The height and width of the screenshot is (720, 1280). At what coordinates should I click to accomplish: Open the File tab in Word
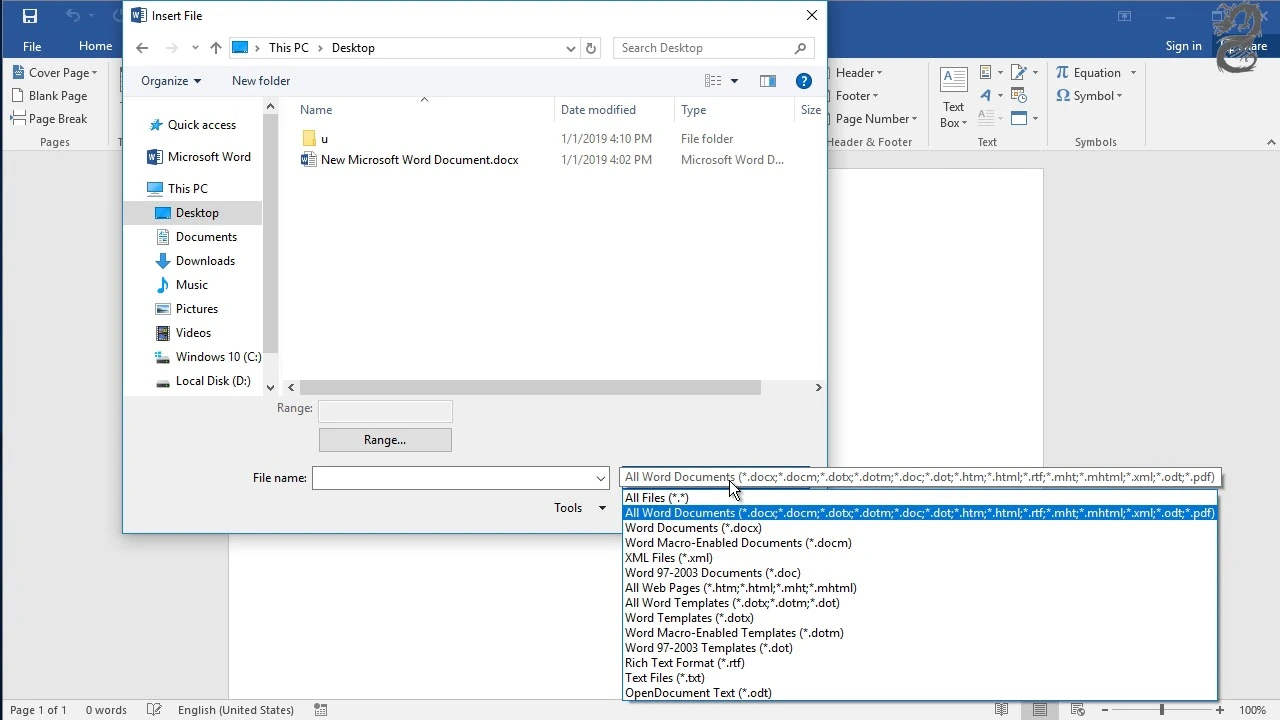coord(32,46)
